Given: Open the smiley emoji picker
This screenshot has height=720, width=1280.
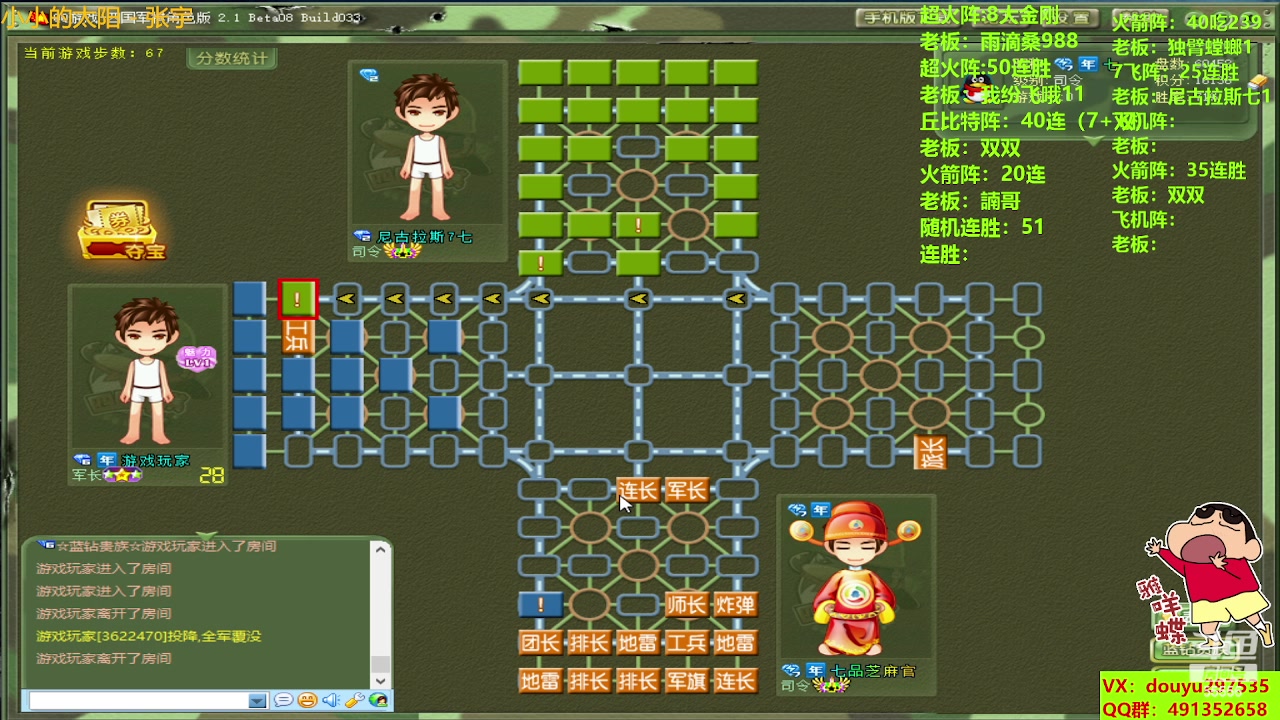Looking at the screenshot, I should click(307, 701).
